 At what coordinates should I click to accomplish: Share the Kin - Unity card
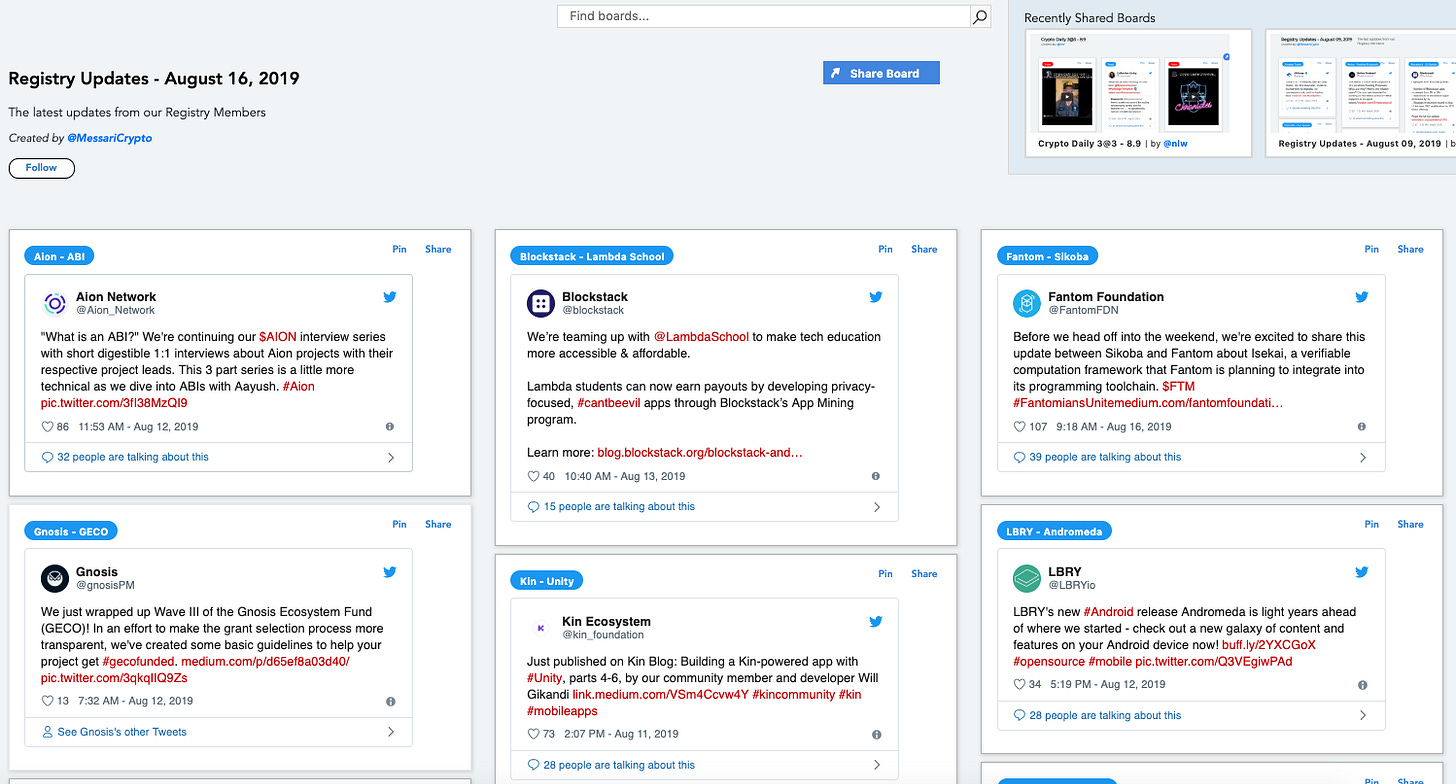coord(924,574)
